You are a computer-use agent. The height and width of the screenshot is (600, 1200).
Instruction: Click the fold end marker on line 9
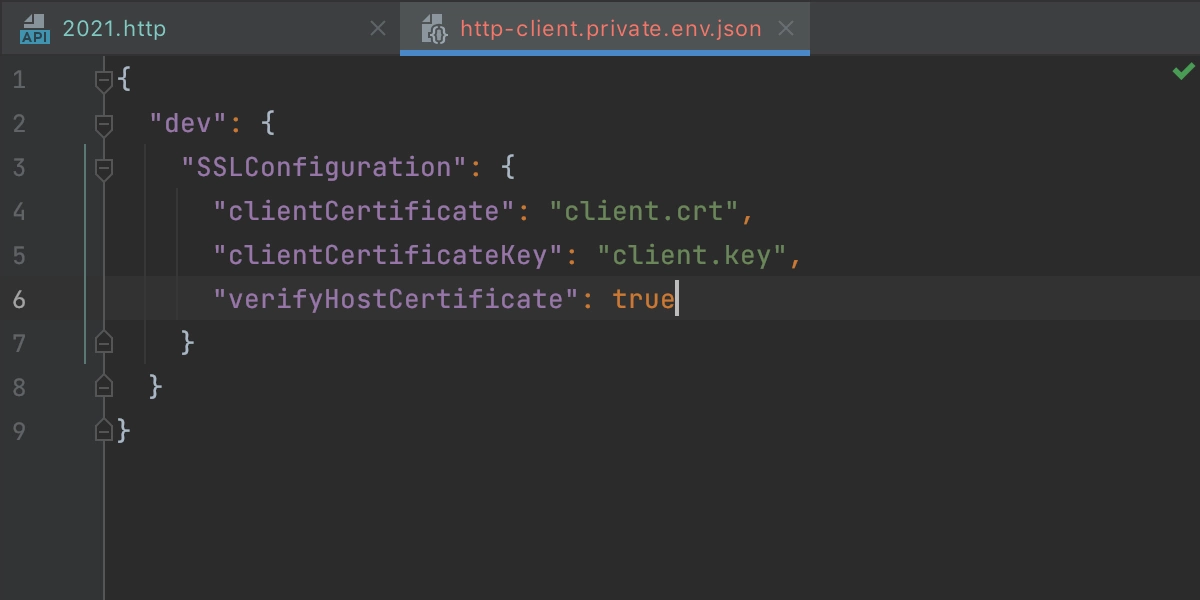click(104, 431)
